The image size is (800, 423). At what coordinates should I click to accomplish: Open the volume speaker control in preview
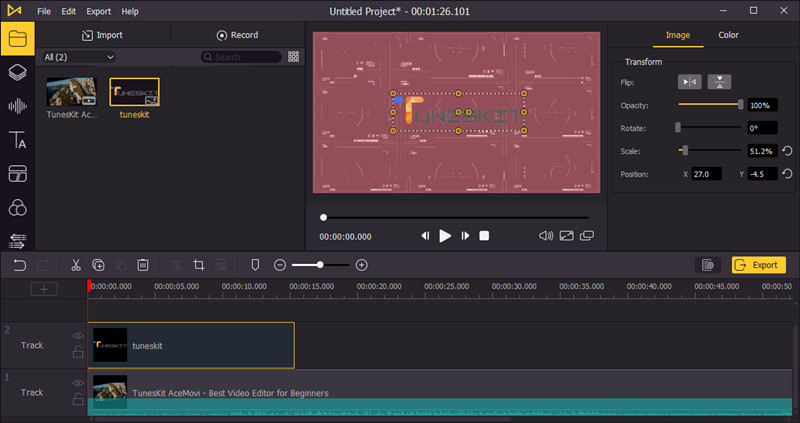coord(546,236)
